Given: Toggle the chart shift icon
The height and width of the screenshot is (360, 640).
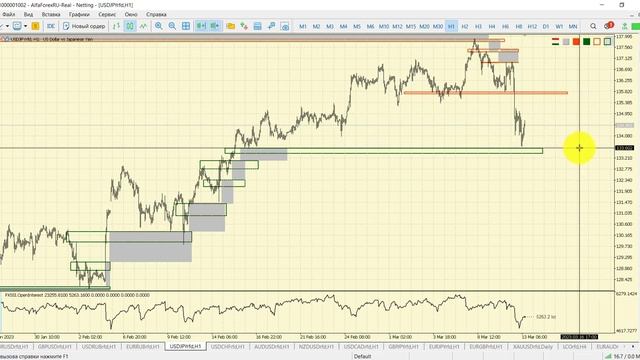Looking at the screenshot, I should click(x=215, y=26).
